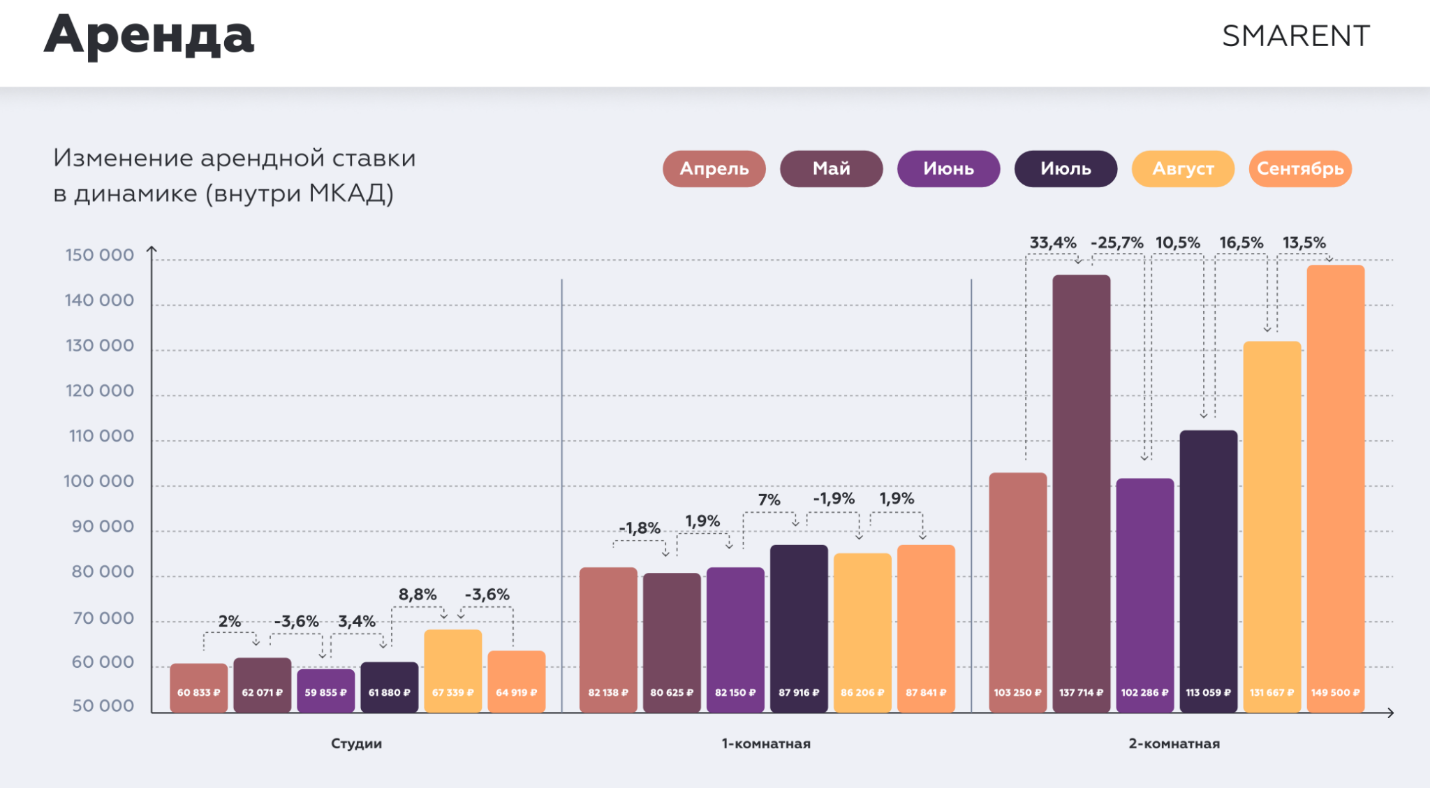Screen dimensions: 1430x788
Task: Click the 33,4% change label
Action: pos(1053,242)
